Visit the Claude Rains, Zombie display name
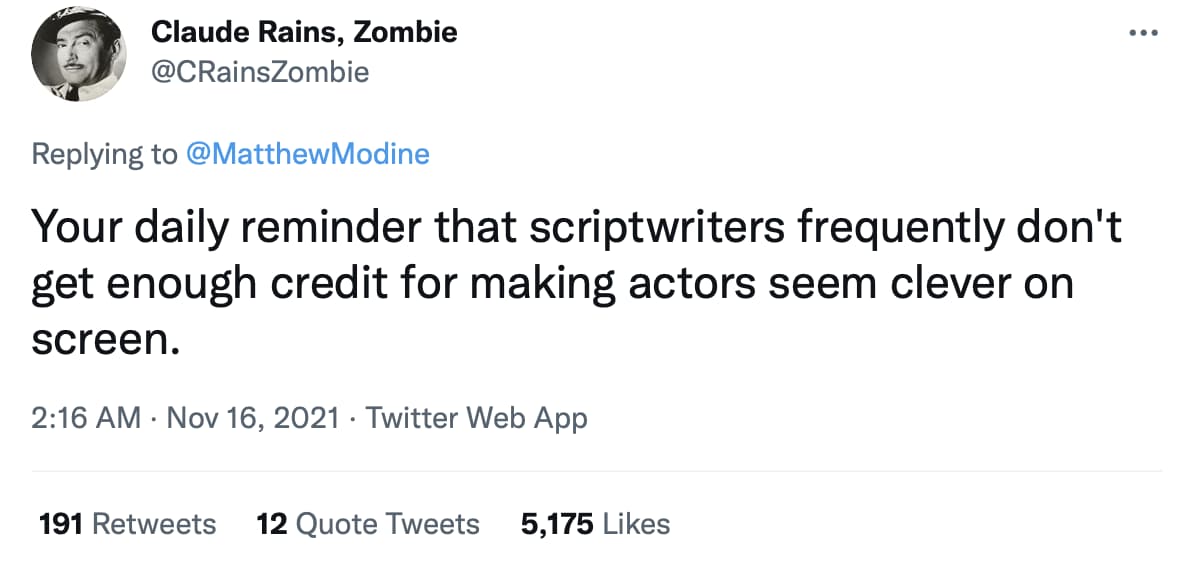The width and height of the screenshot is (1193, 574). pyautogui.click(x=304, y=32)
